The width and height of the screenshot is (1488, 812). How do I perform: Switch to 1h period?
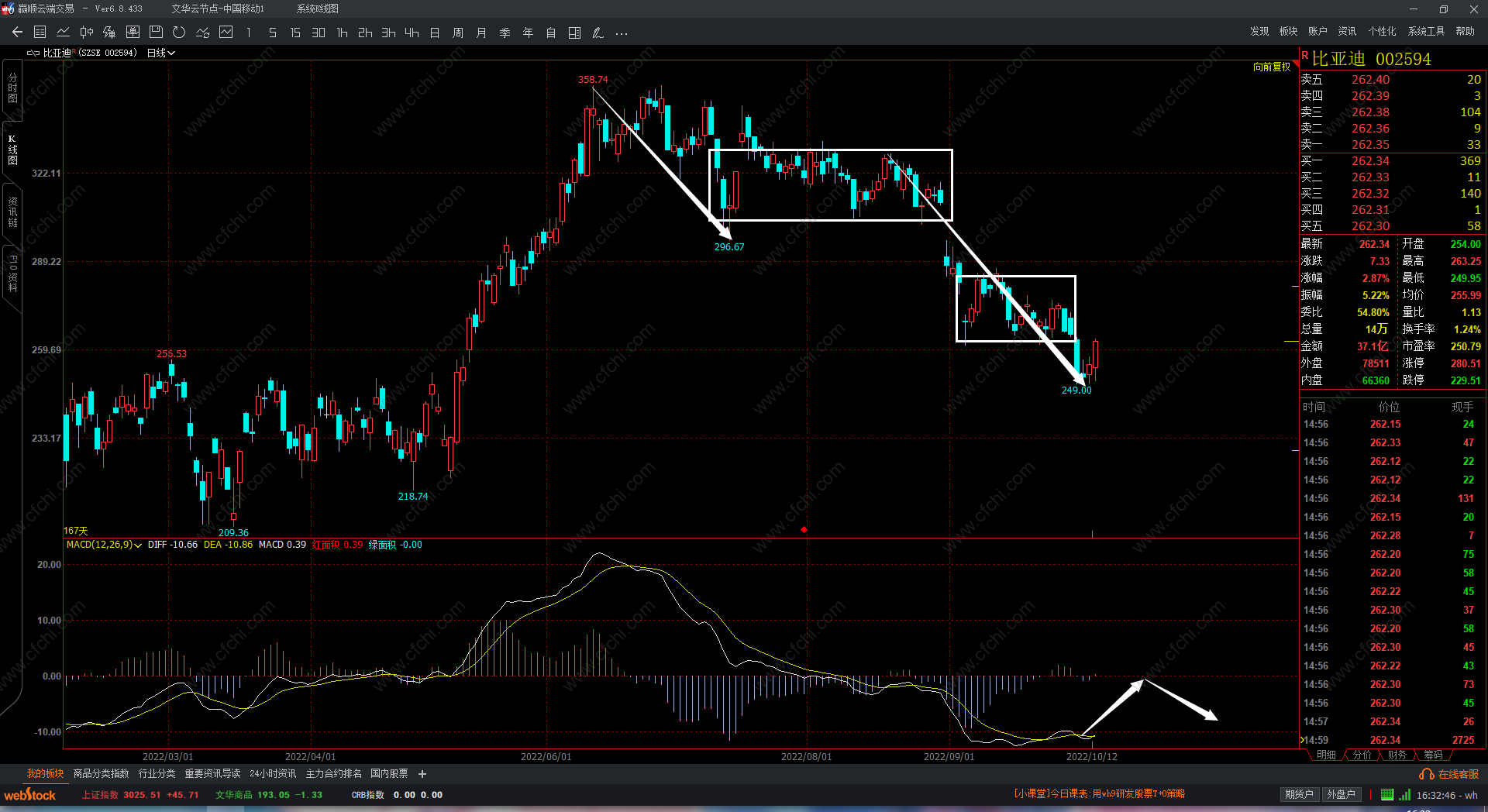click(342, 33)
